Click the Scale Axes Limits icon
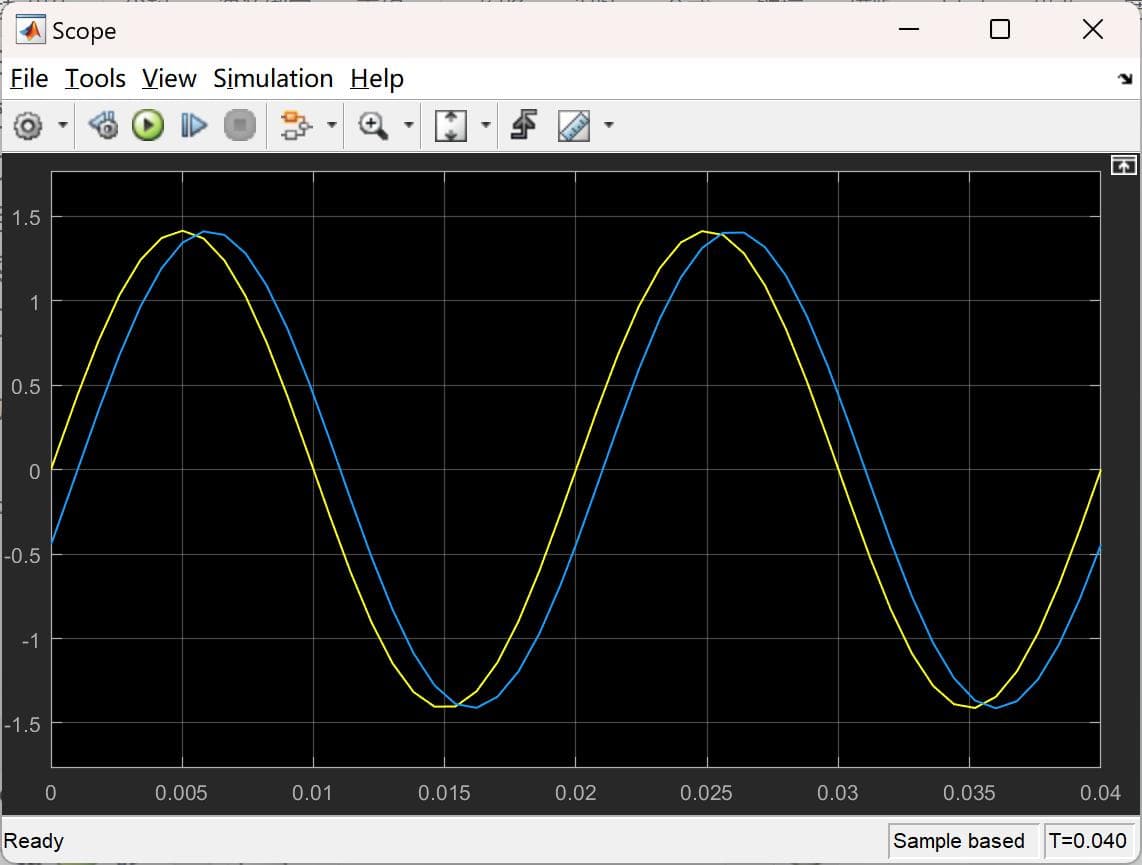The height and width of the screenshot is (865, 1142). [451, 125]
